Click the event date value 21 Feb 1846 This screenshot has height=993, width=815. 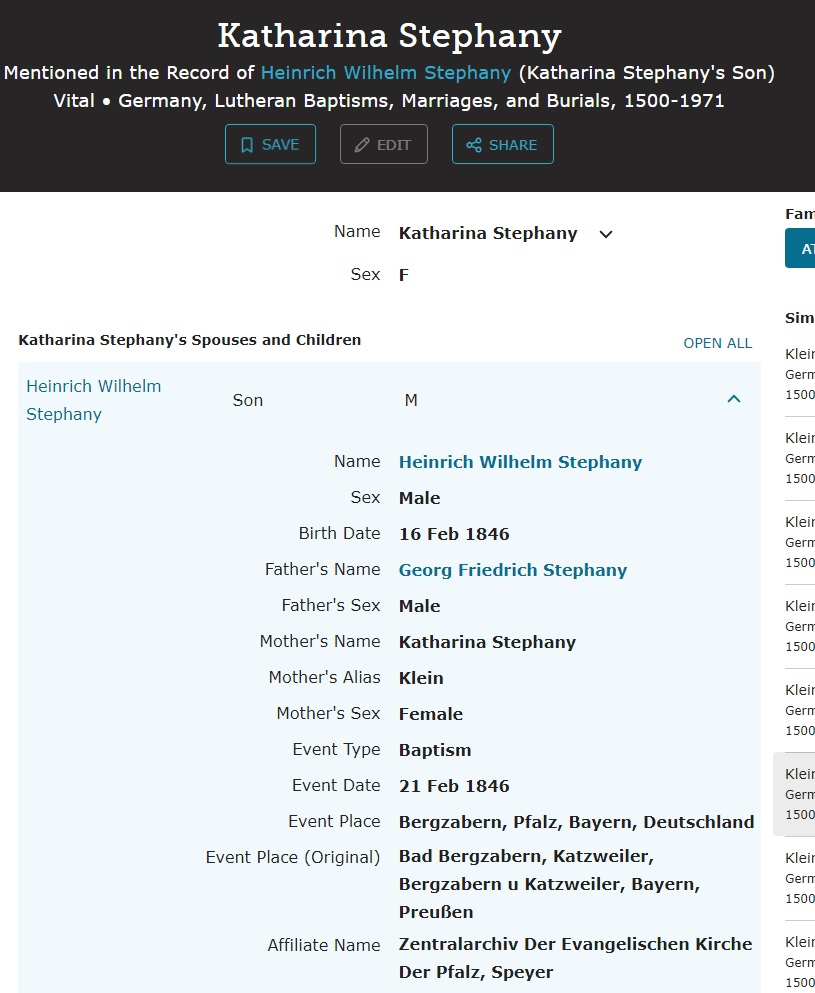[x=454, y=786]
